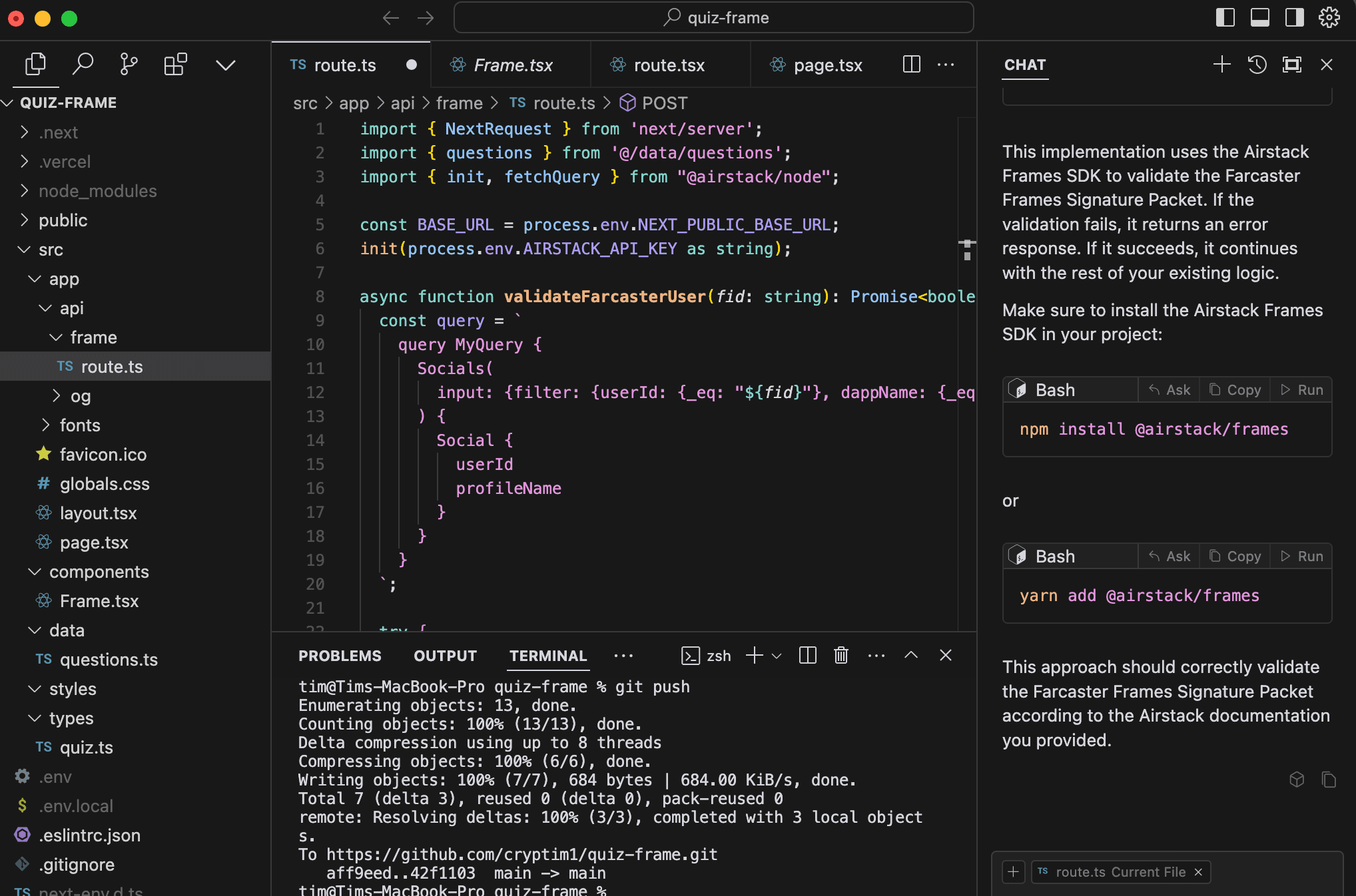The width and height of the screenshot is (1356, 896).
Task: Open the Extensions view icon
Action: (x=175, y=65)
